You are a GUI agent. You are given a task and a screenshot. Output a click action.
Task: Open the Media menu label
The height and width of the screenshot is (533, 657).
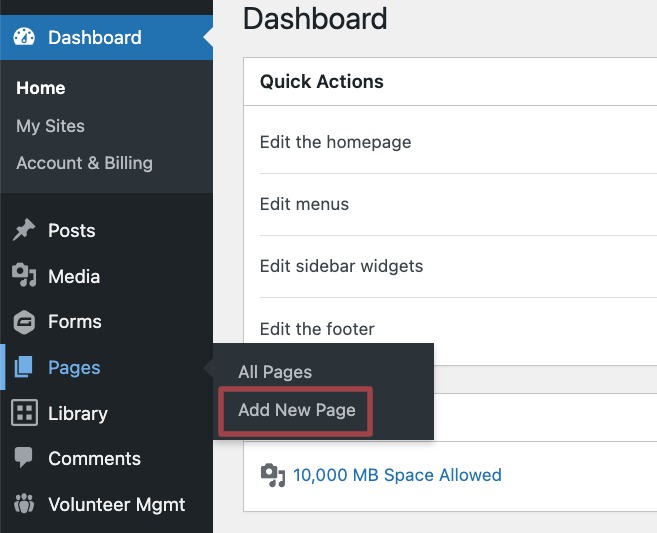(x=74, y=277)
